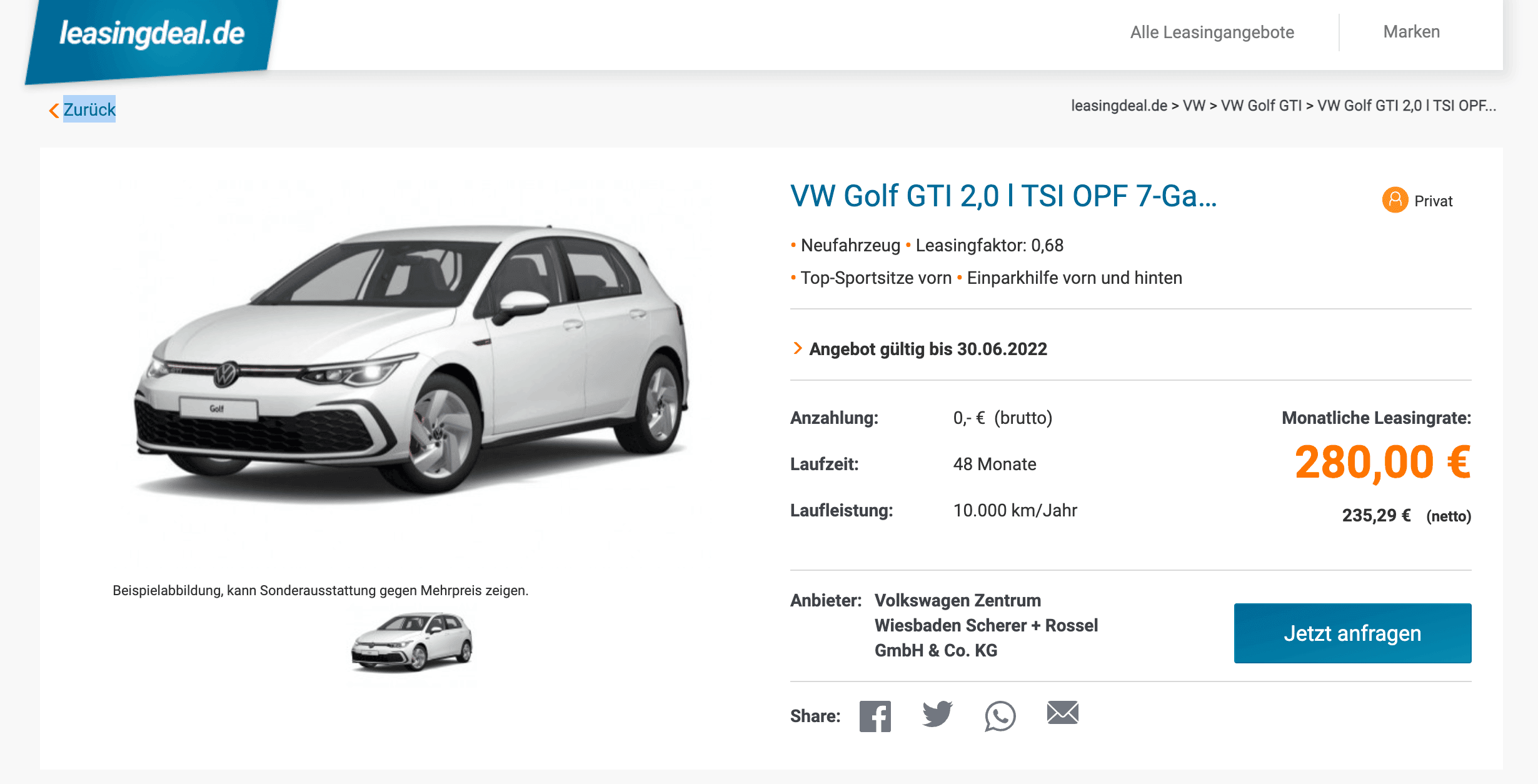Select the small Golf thumbnail image
This screenshot has width=1538, height=784.
[411, 641]
